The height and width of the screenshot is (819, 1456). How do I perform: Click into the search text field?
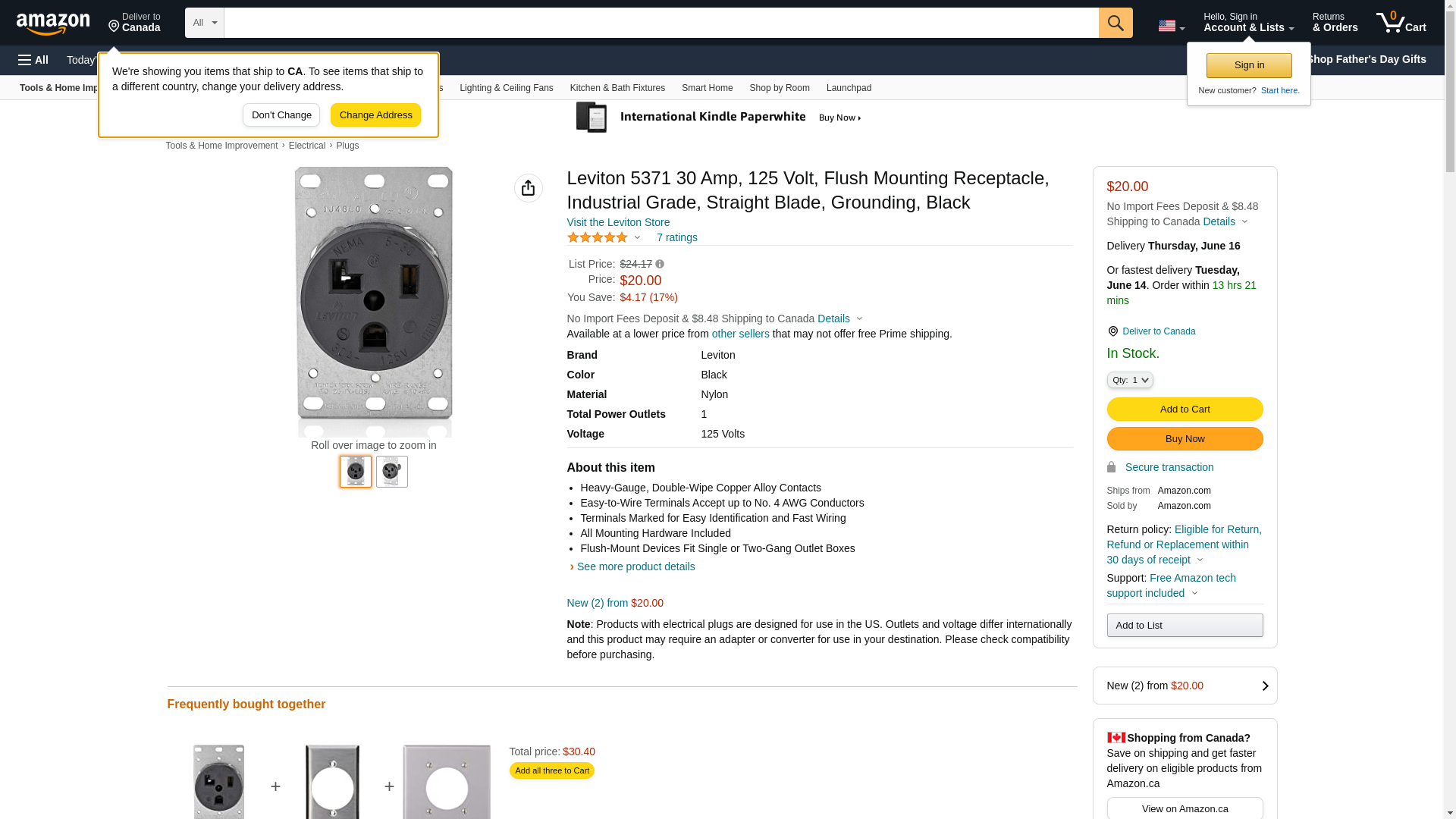[661, 23]
